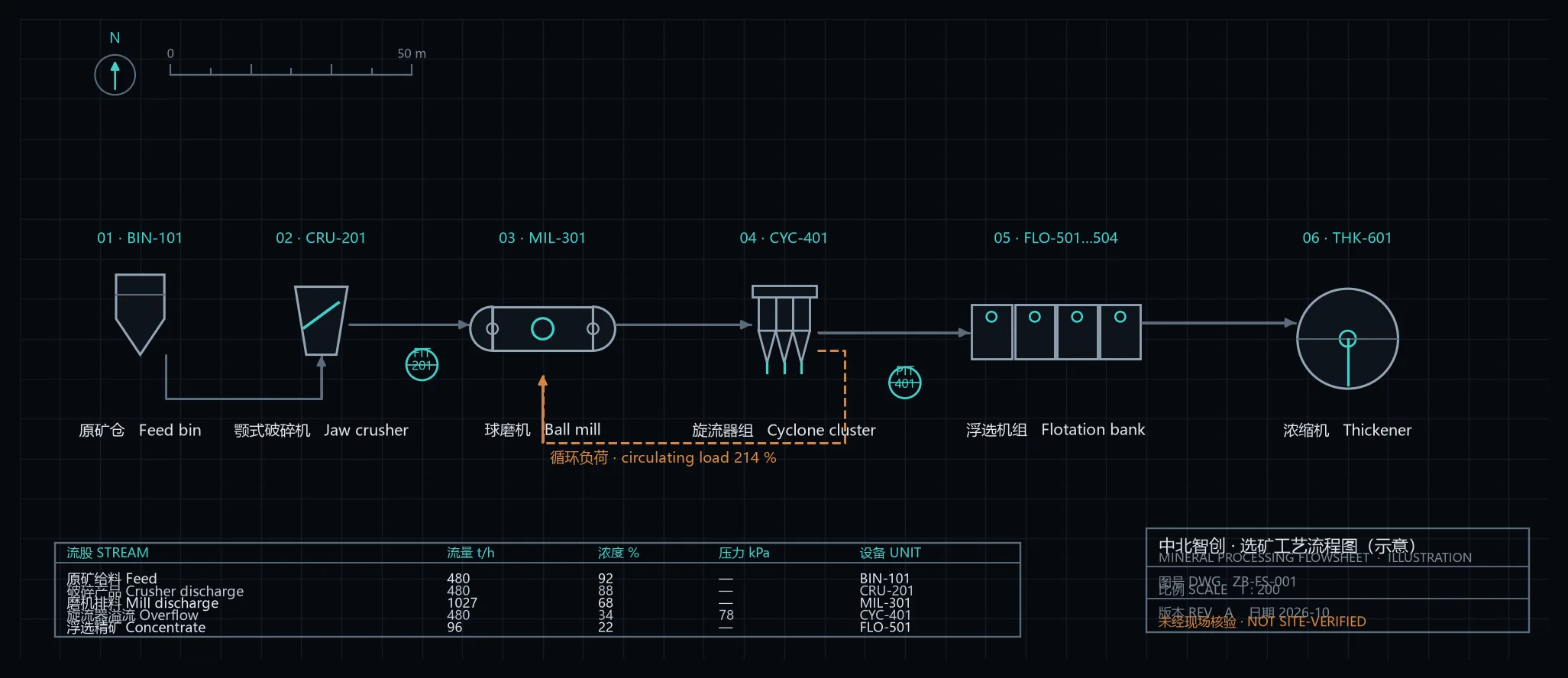Screen dimensions: 1568x678
Task: Click the 流股 STREAM column header
Action: pos(108,553)
